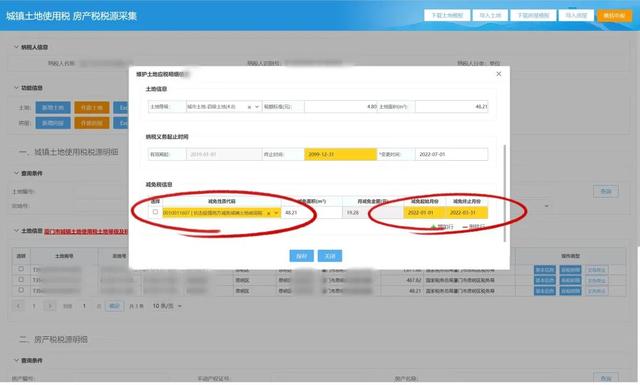The image size is (640, 385).
Task: Collapse the 纳税人信息 section chevron
Action: click(16, 47)
